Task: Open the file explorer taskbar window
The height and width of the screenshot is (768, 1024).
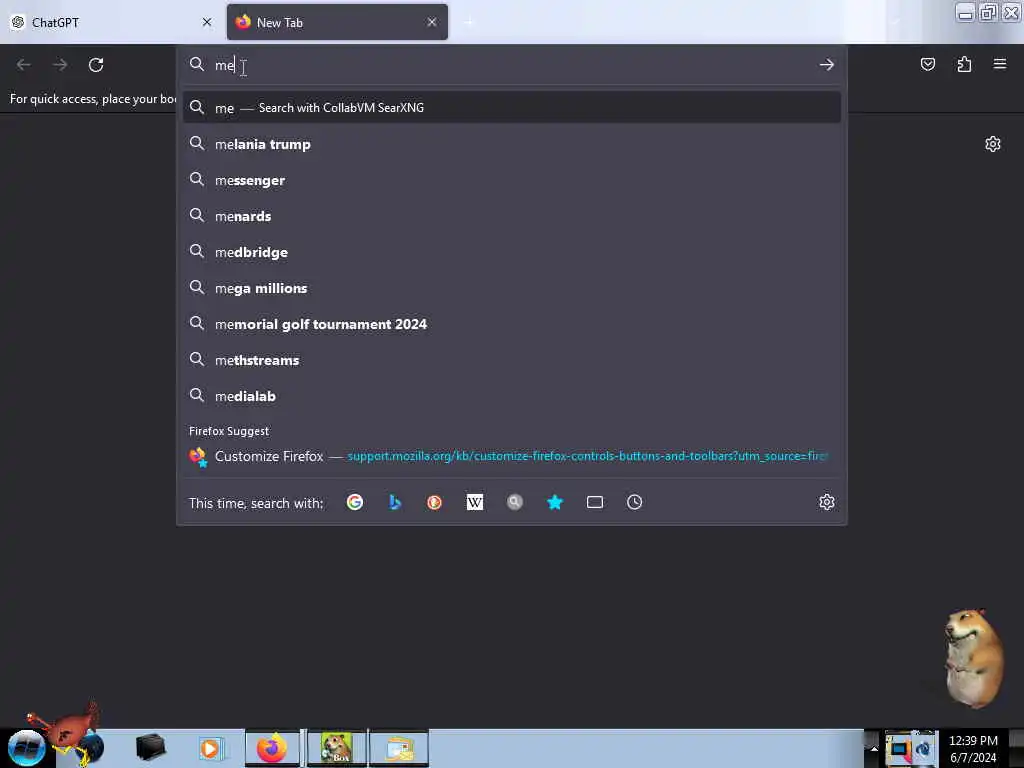Action: (400, 748)
